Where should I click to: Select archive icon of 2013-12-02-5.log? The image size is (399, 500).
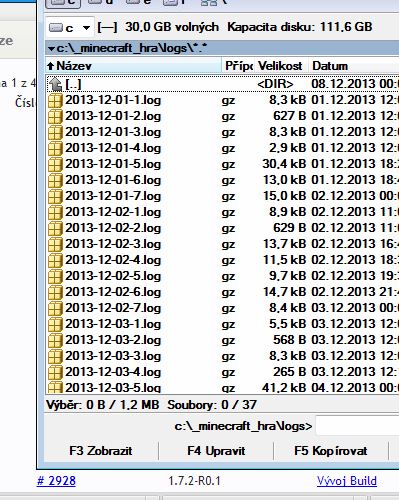click(x=55, y=276)
